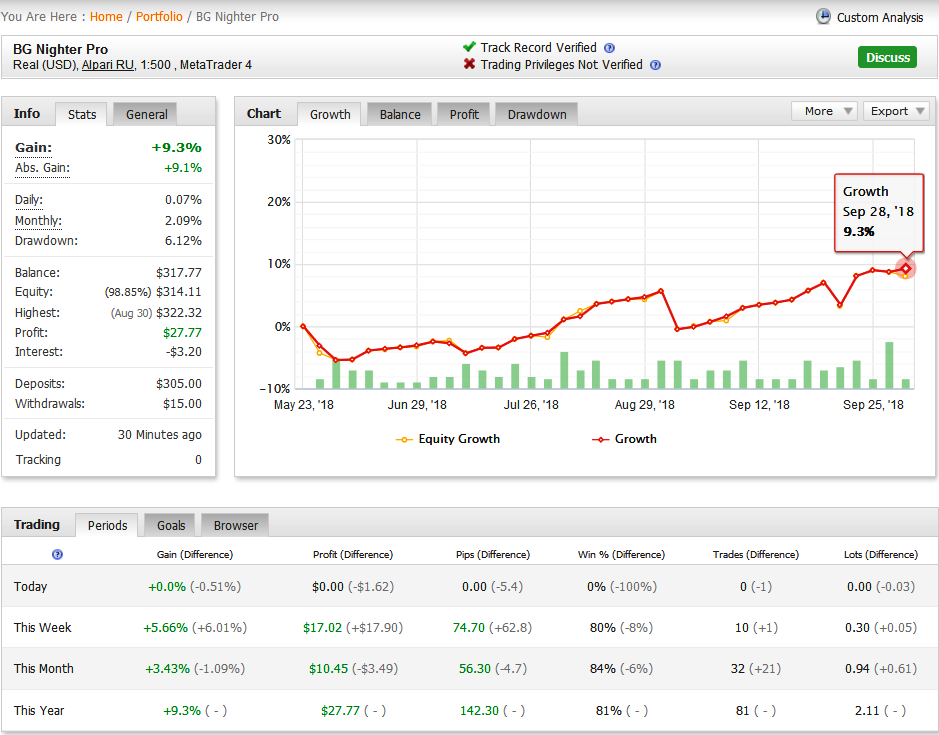939x735 pixels.
Task: Click the Deposits value $305.00
Action: click(x=178, y=383)
